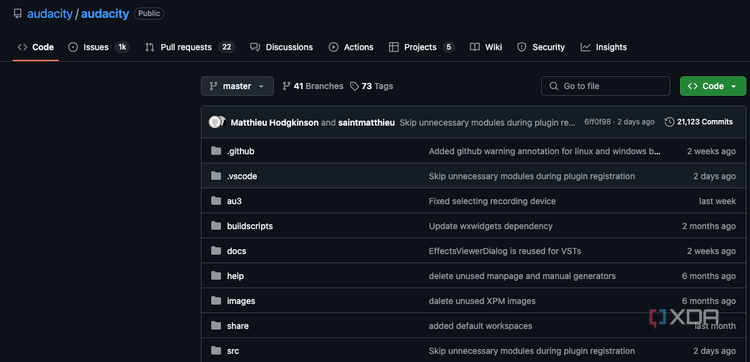
Task: Open 'added default workspaces' commit
Action: (480, 326)
